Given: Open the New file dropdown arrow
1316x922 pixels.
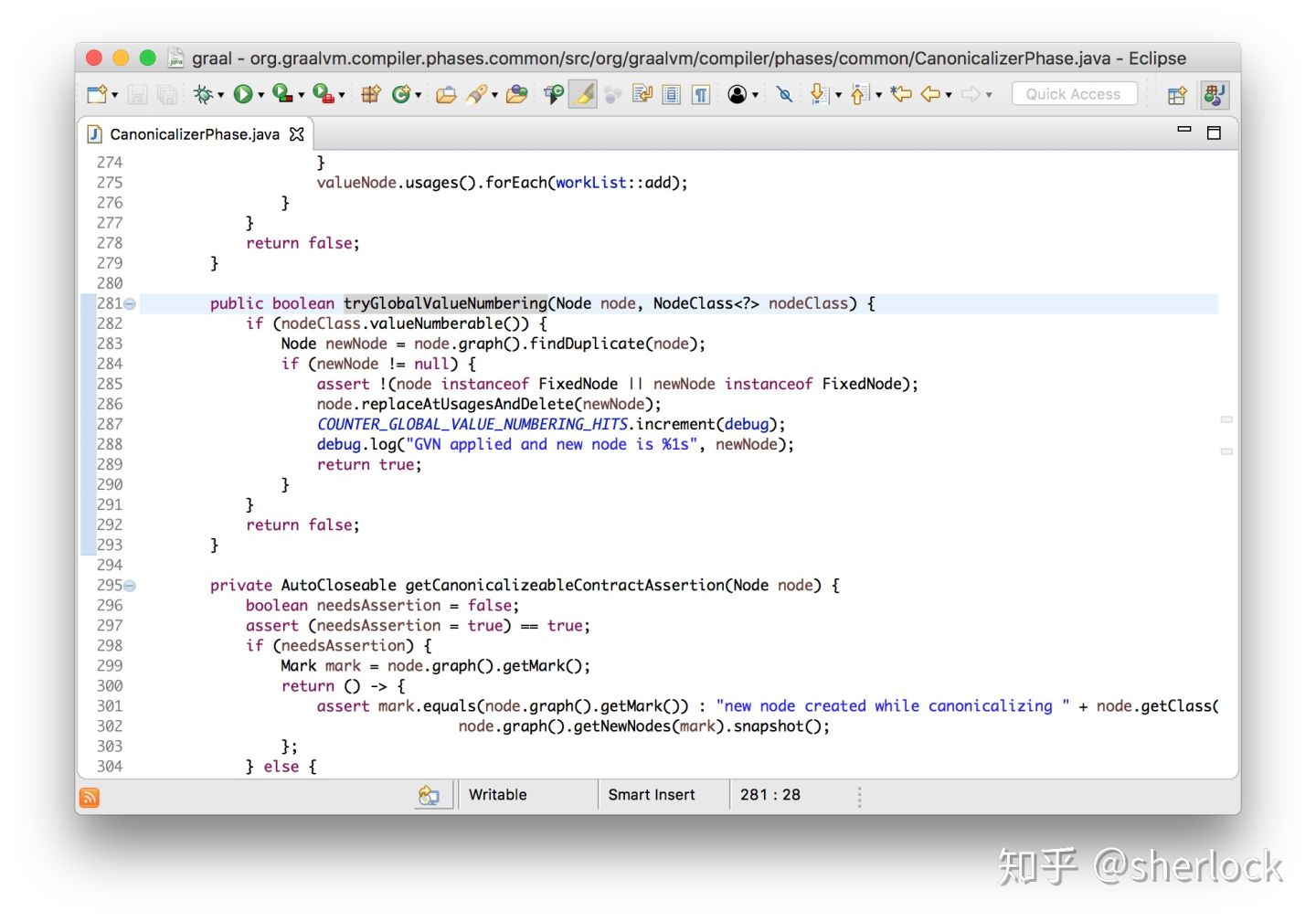Looking at the screenshot, I should pos(115,95).
